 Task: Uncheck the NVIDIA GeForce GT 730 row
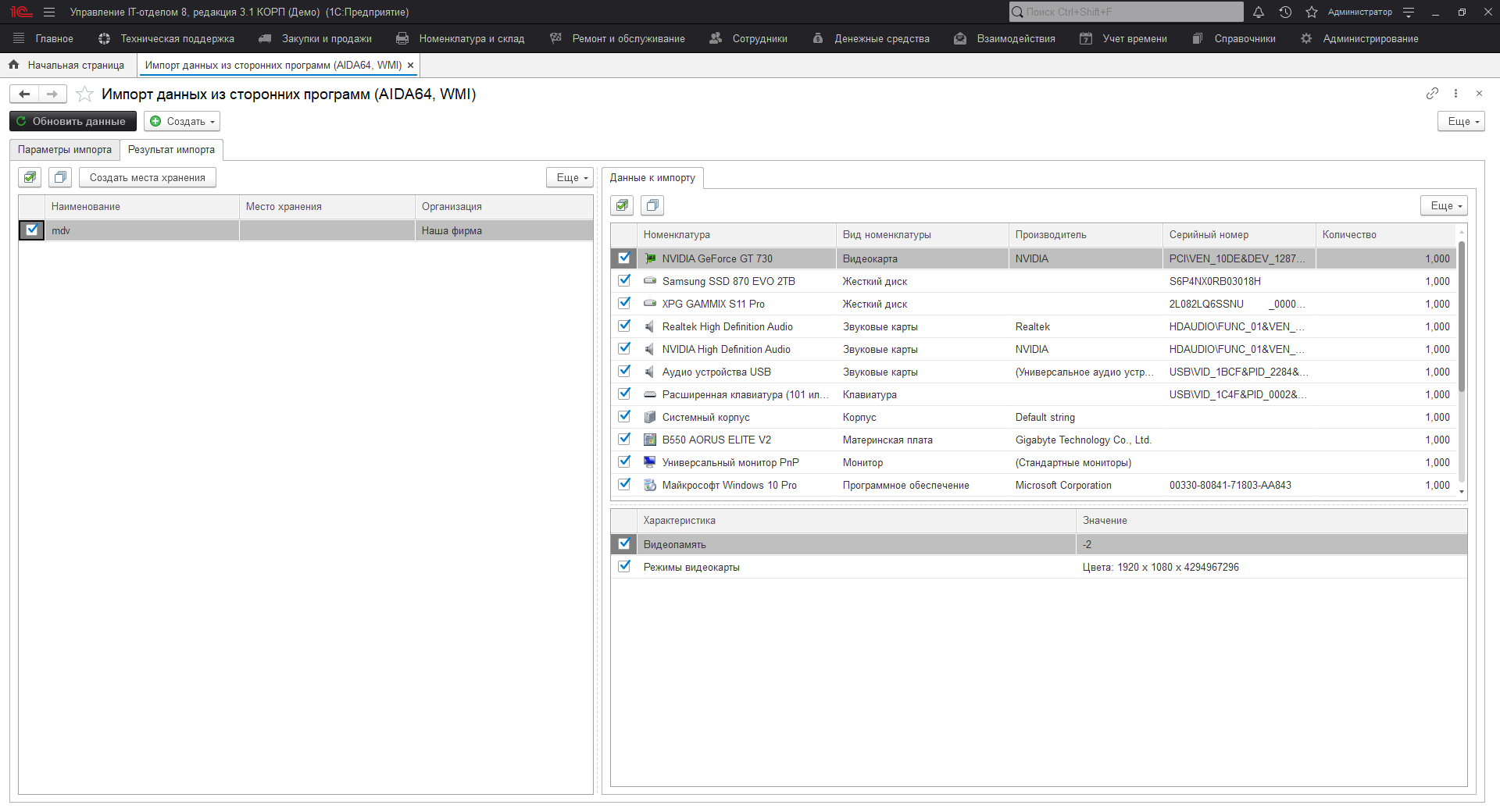(624, 258)
